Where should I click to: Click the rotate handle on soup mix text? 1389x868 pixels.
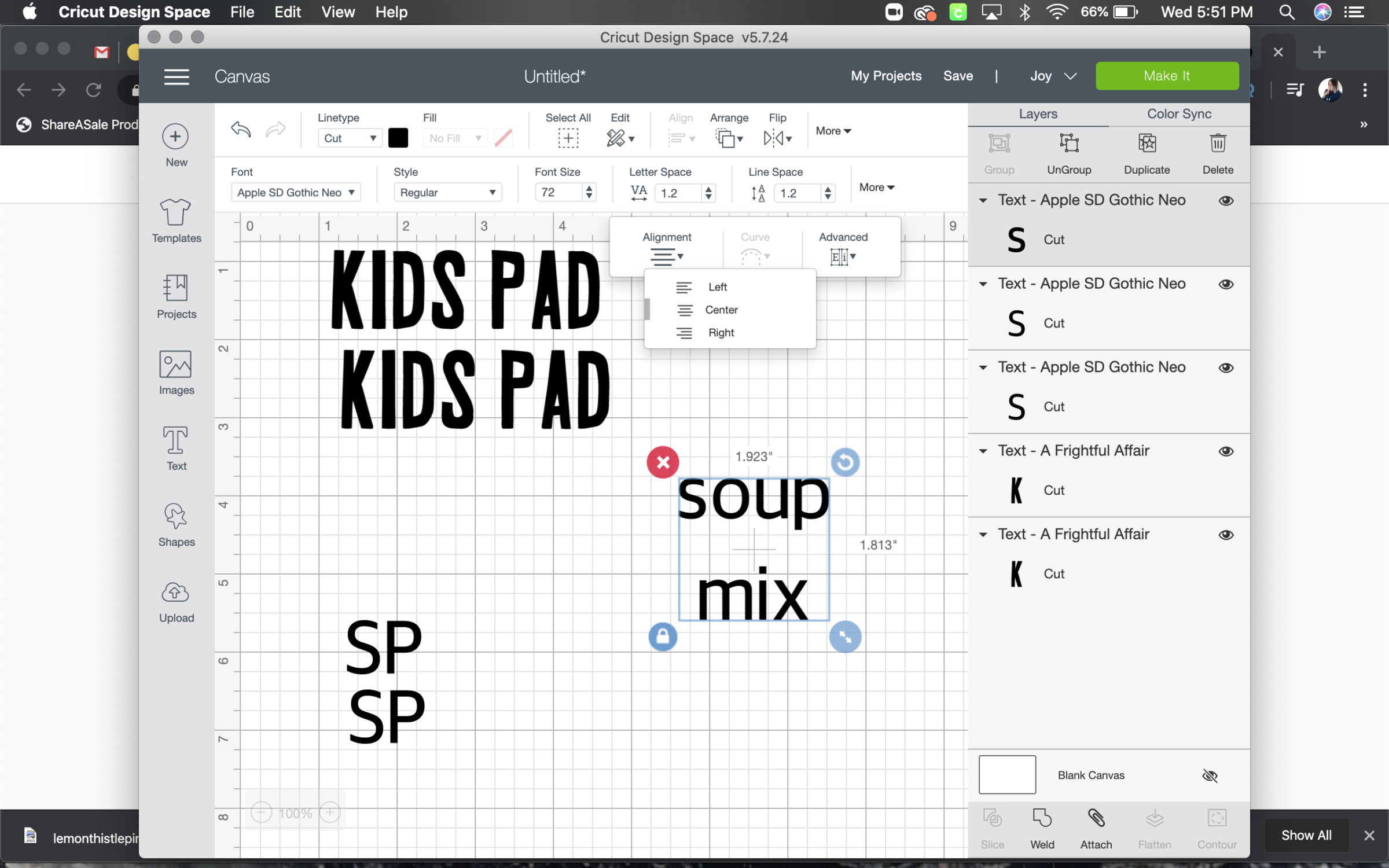coord(845,462)
